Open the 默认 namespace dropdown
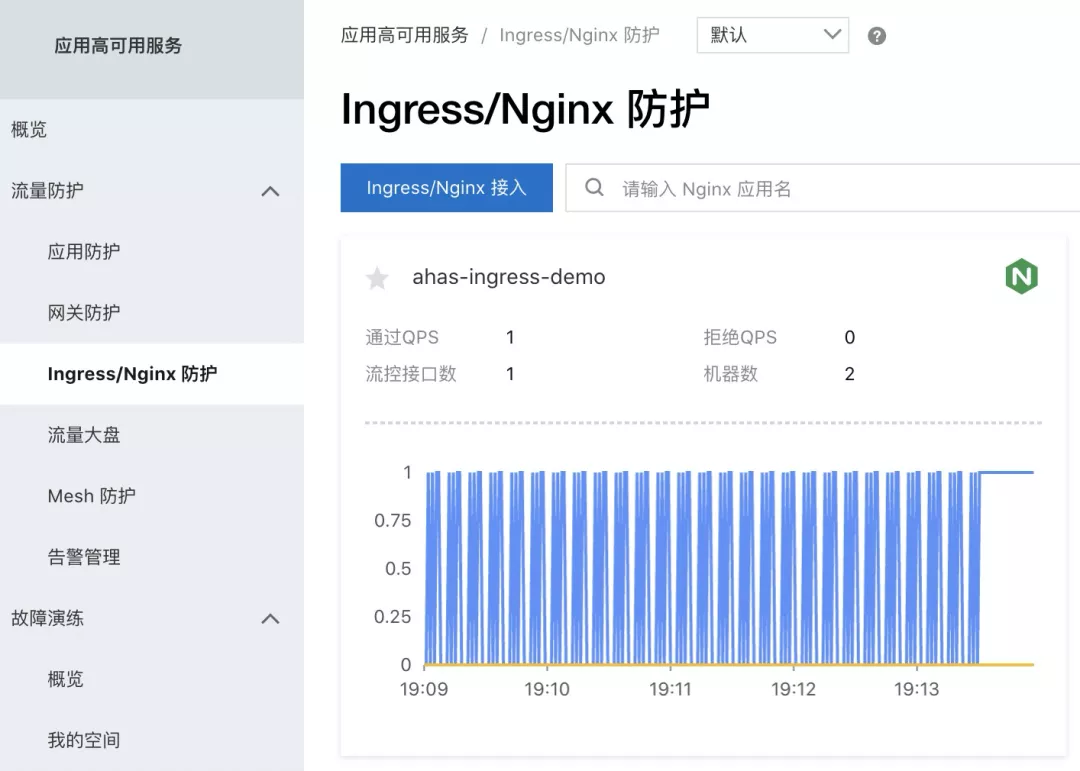This screenshot has height=771, width=1080. [x=772, y=35]
